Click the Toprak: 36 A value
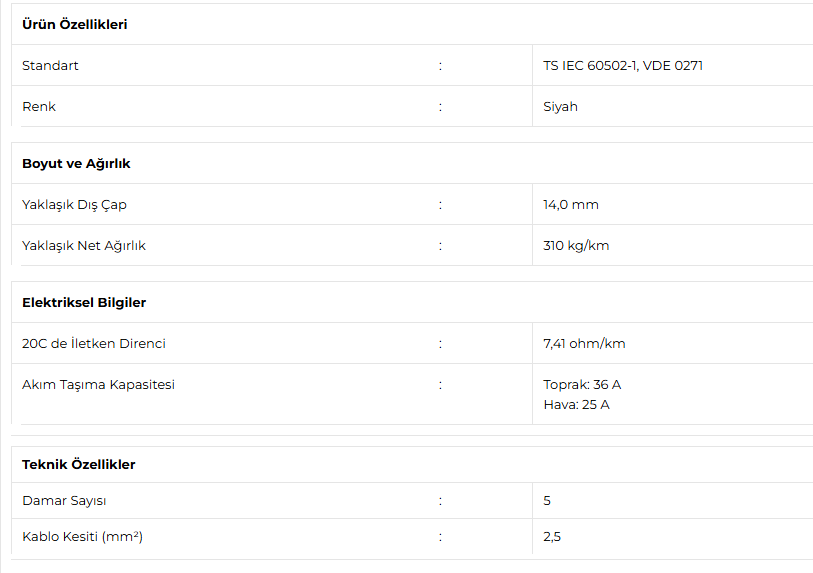This screenshot has height=573, width=813. coord(582,384)
